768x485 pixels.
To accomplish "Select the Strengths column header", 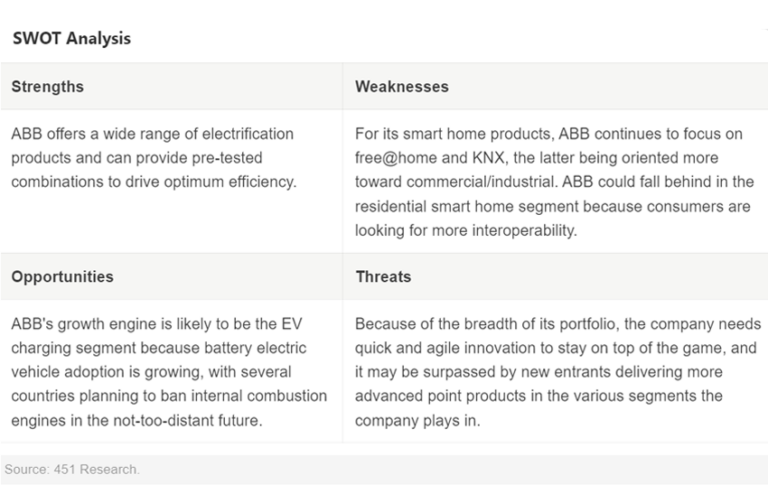I will [48, 87].
